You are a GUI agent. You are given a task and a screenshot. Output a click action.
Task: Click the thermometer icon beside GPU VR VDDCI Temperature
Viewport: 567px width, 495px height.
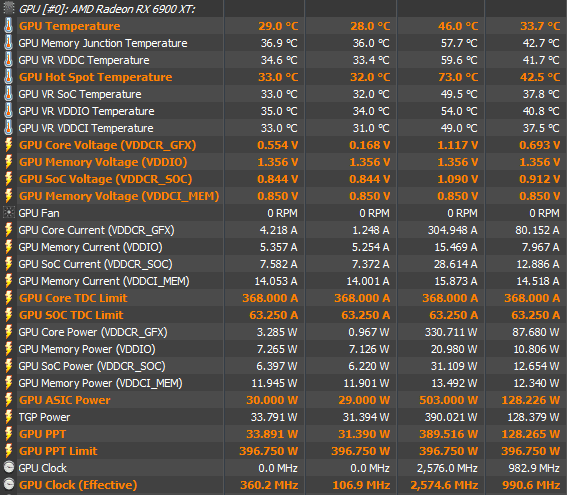[x=8, y=128]
